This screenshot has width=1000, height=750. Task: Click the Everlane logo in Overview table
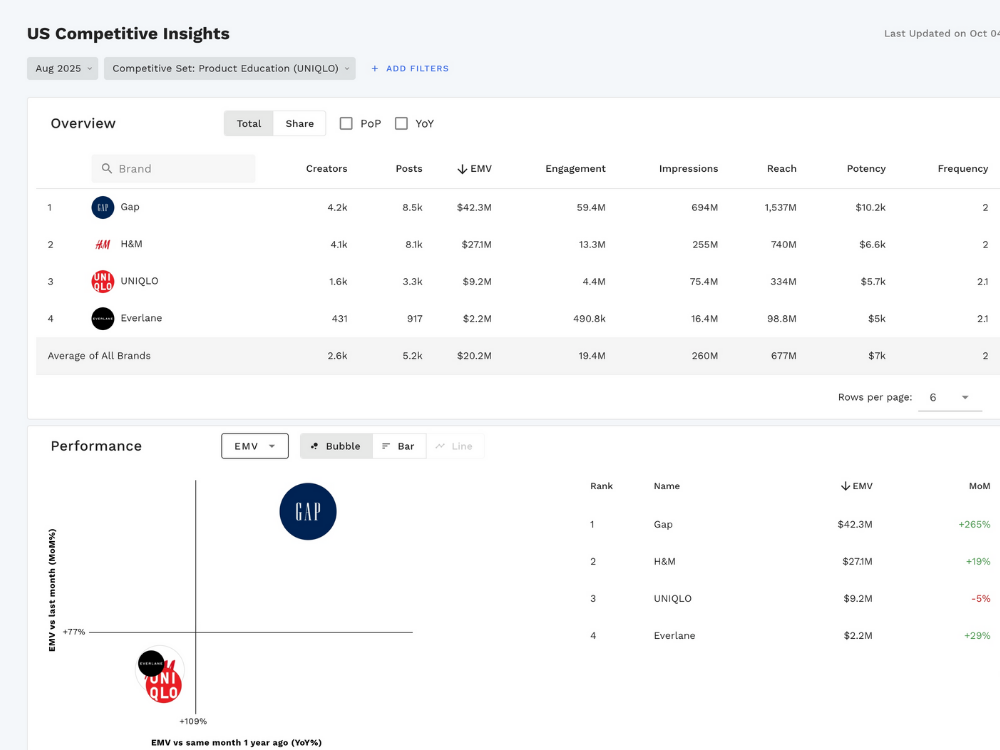click(102, 318)
